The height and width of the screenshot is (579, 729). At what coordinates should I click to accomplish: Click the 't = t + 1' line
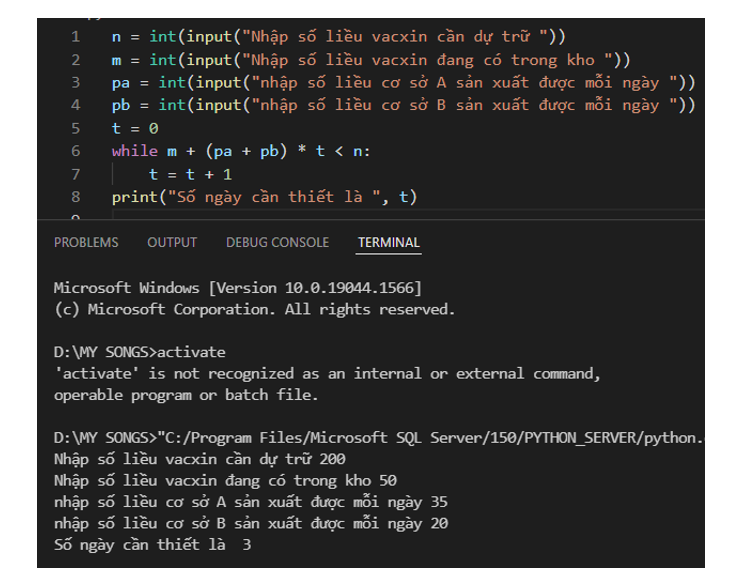191,174
